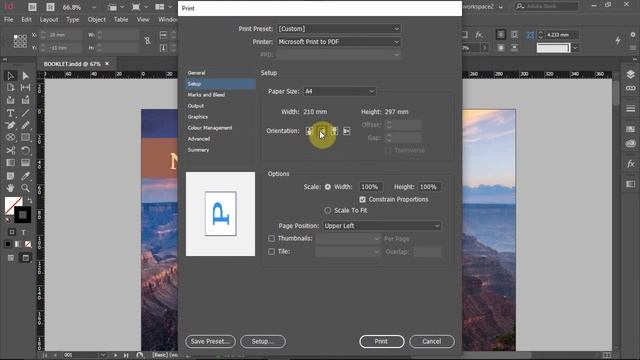The width and height of the screenshot is (640, 360).
Task: Select the Type tool
Action: click(11, 113)
